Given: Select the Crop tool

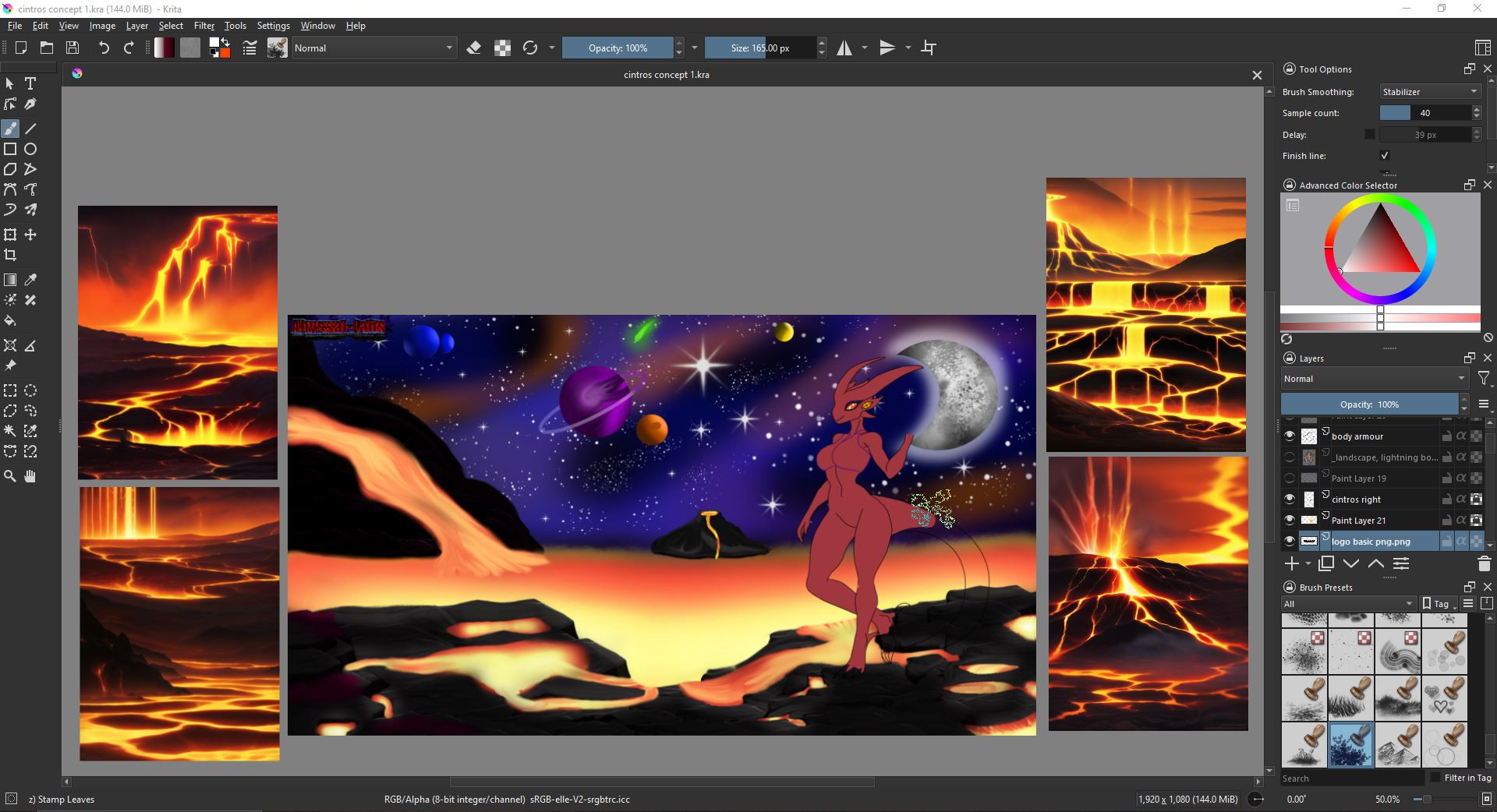Looking at the screenshot, I should (x=10, y=255).
